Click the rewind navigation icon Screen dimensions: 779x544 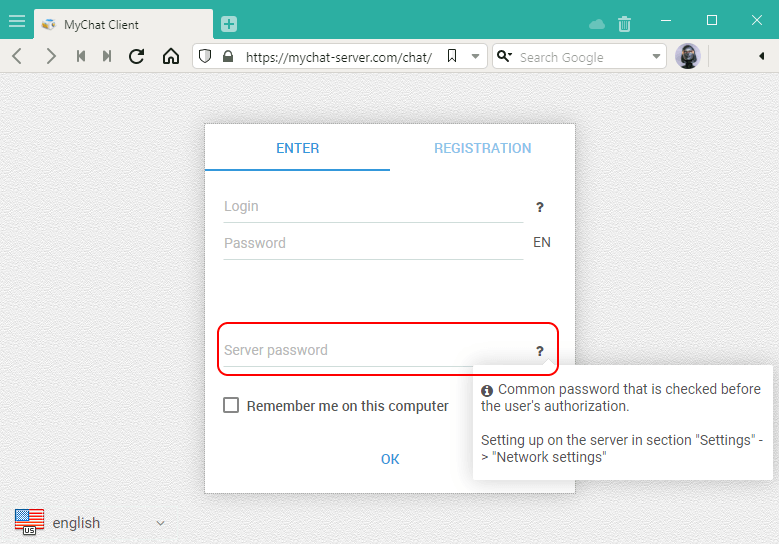point(81,57)
